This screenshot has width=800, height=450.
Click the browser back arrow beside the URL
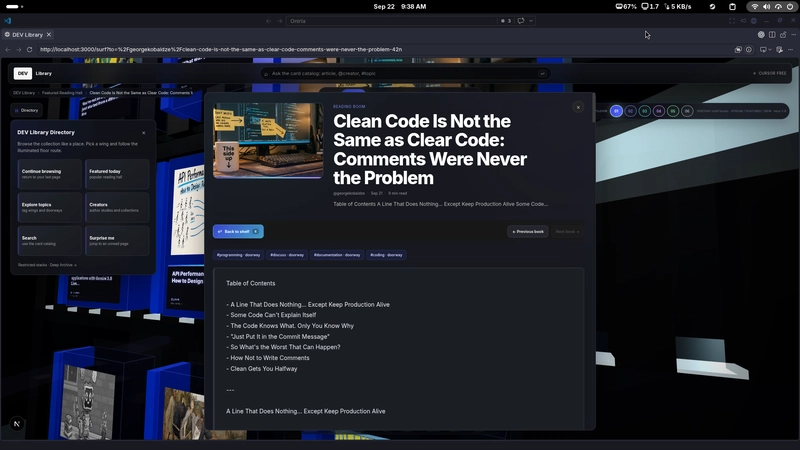(x=8, y=49)
